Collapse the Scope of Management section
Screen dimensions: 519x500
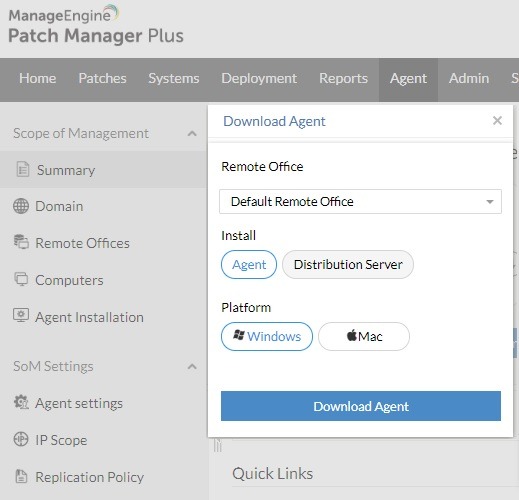click(192, 134)
